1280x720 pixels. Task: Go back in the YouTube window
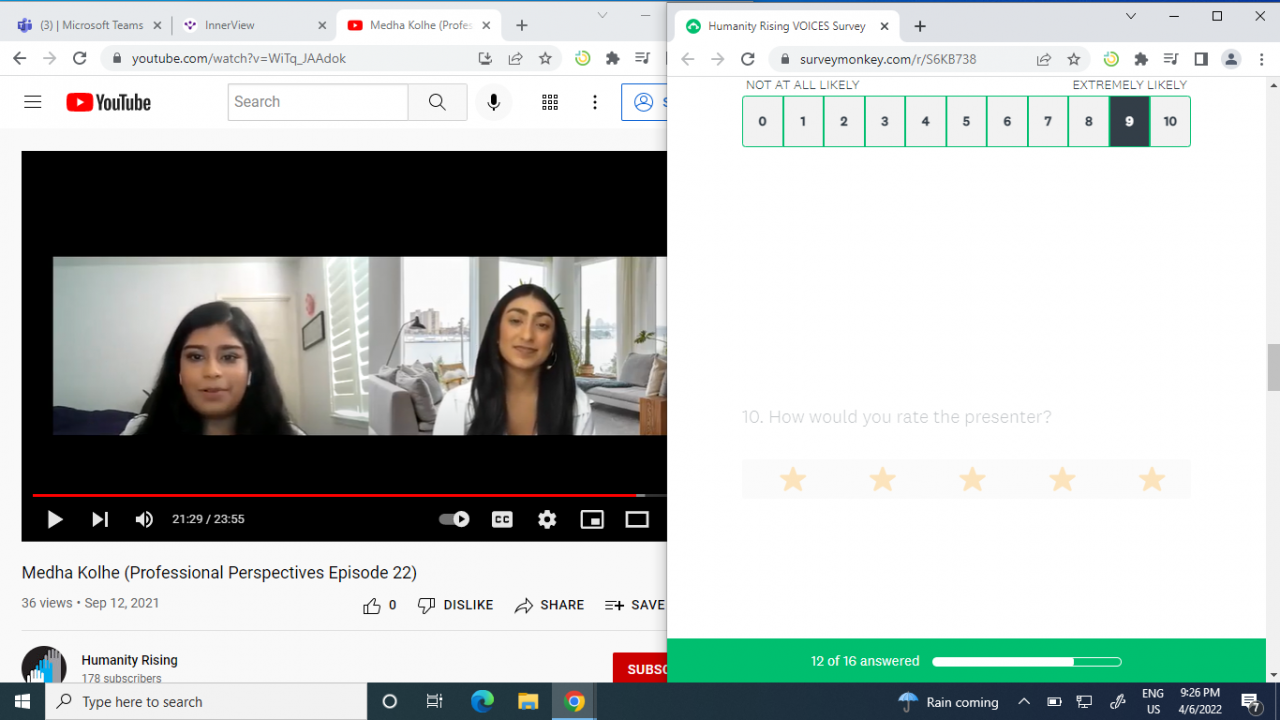(22, 59)
